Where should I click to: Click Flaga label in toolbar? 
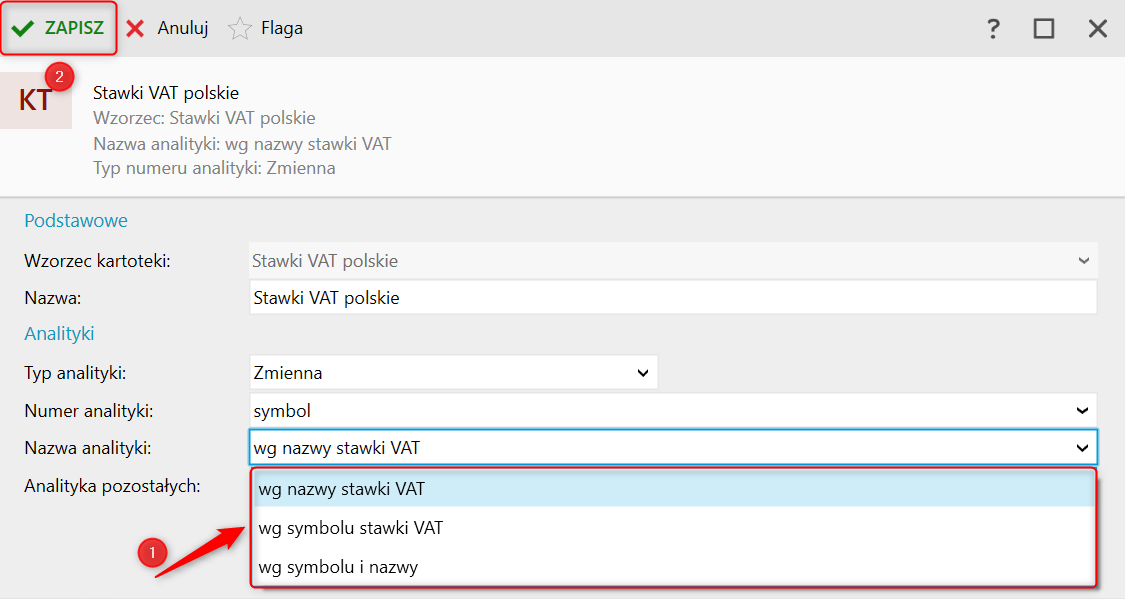[x=282, y=28]
